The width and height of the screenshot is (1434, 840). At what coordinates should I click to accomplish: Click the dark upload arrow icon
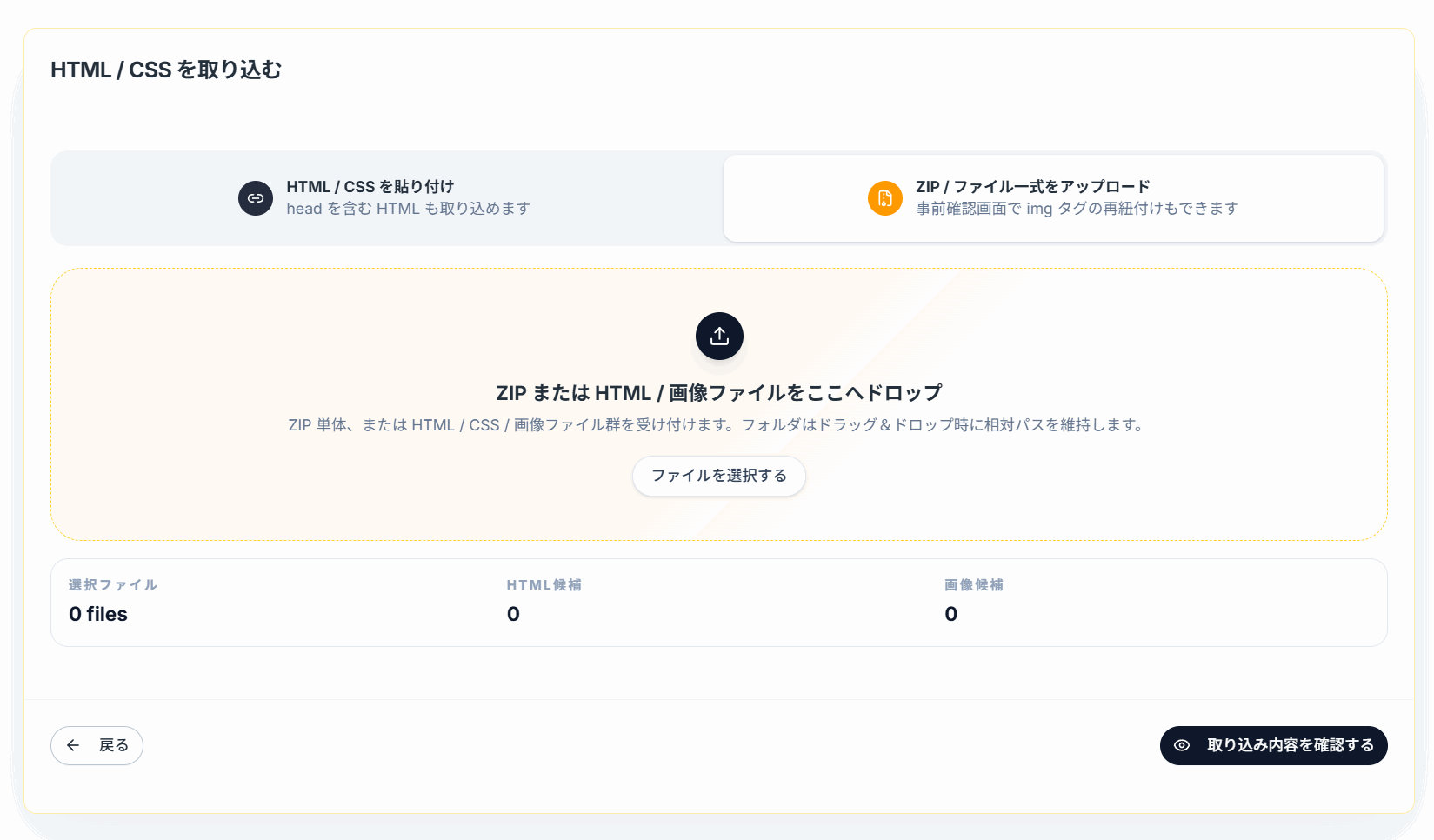719,336
